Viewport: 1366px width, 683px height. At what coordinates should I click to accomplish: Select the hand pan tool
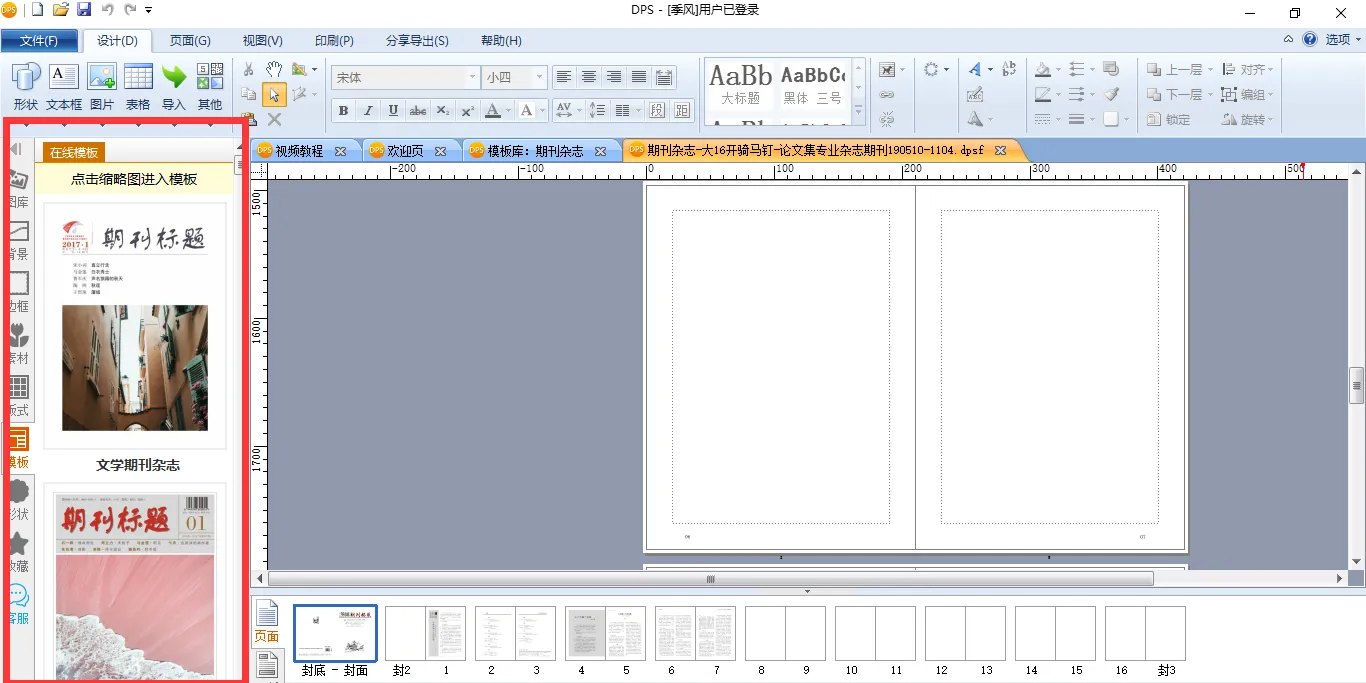[x=274, y=69]
